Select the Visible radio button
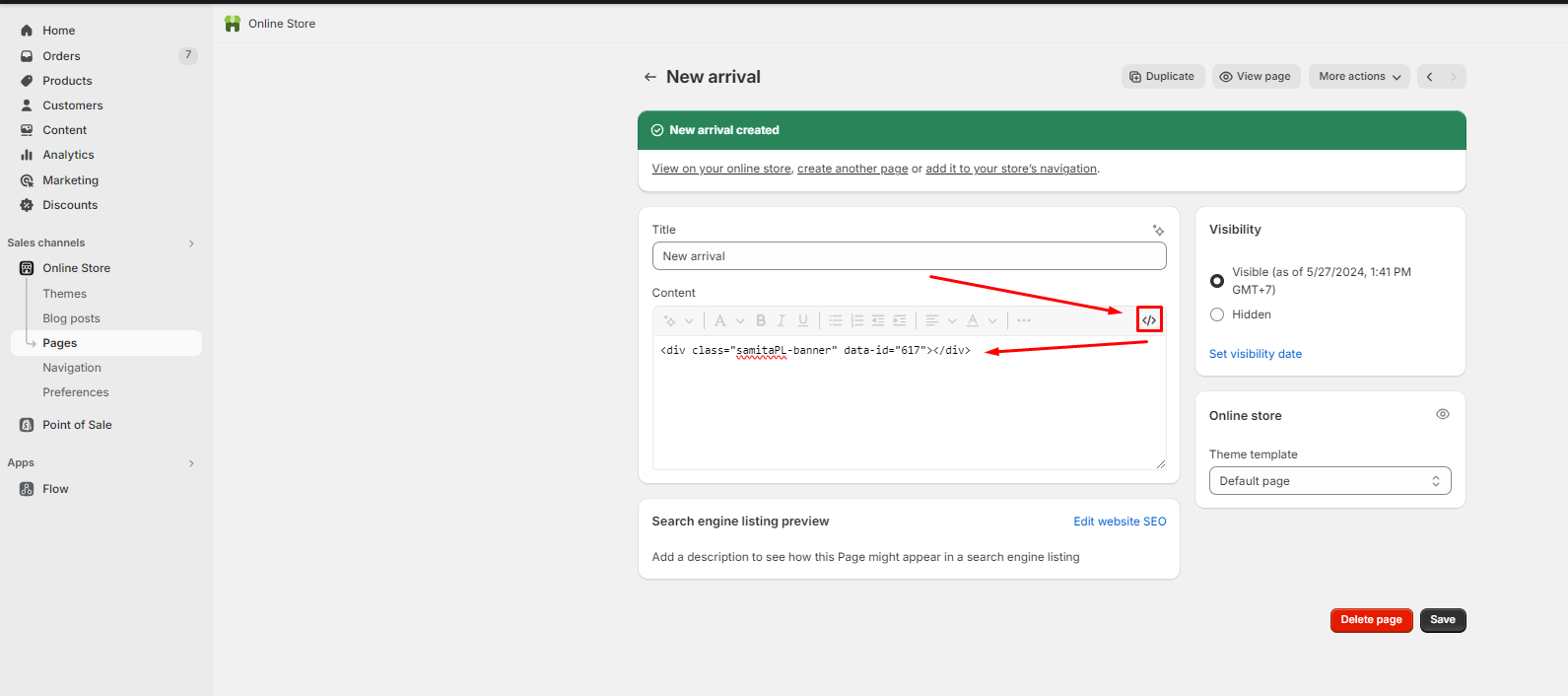 click(x=1217, y=281)
